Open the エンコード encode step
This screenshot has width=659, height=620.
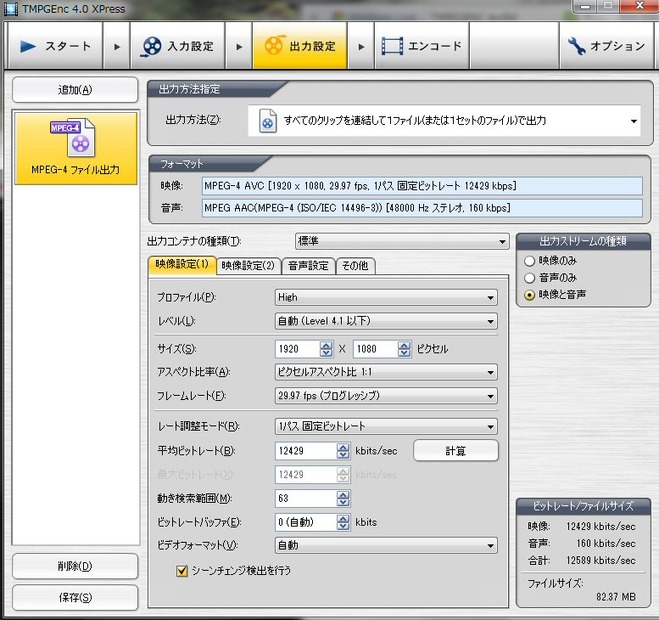click(x=422, y=46)
